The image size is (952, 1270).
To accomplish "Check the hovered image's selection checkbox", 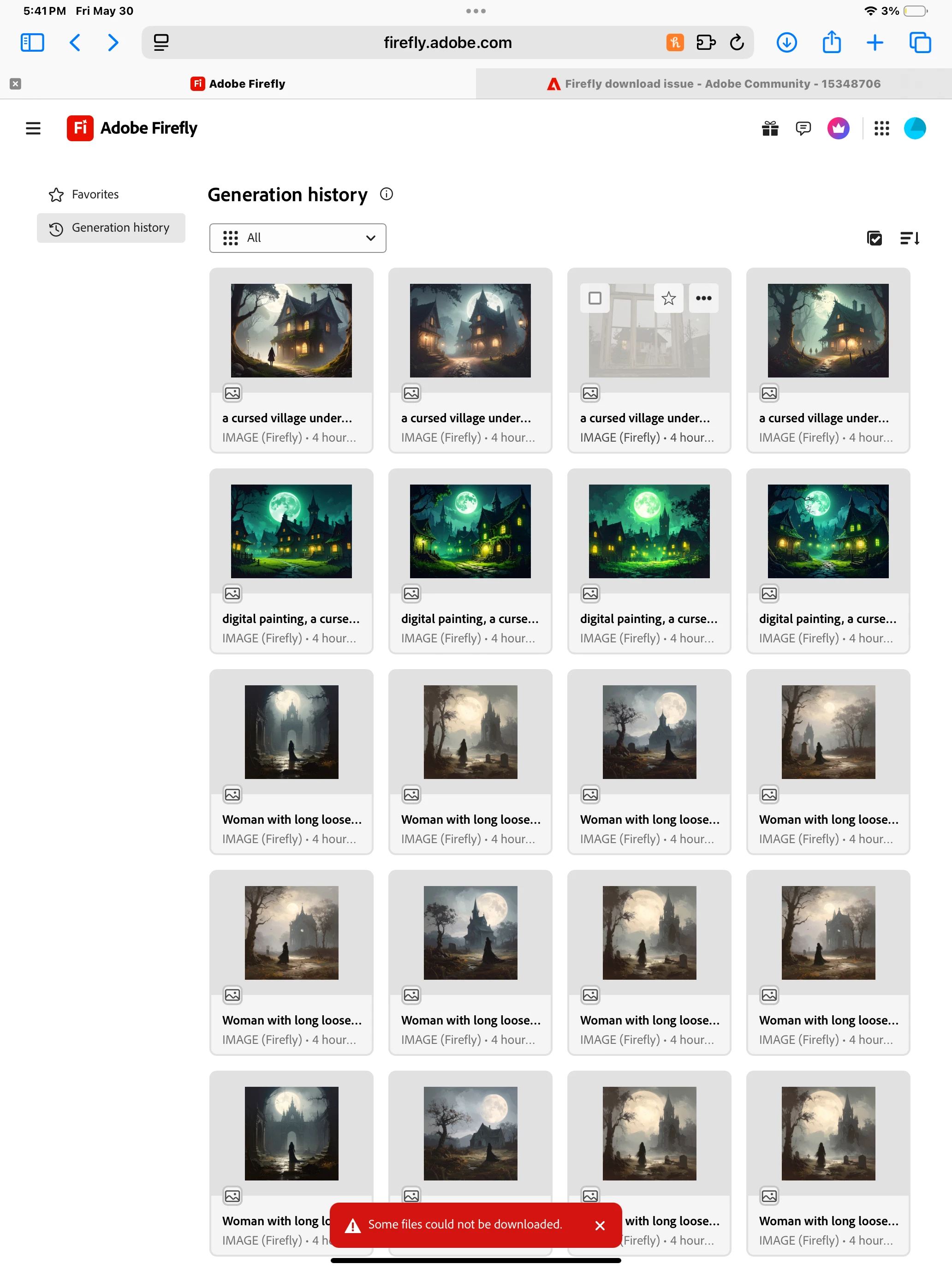I will click(595, 298).
